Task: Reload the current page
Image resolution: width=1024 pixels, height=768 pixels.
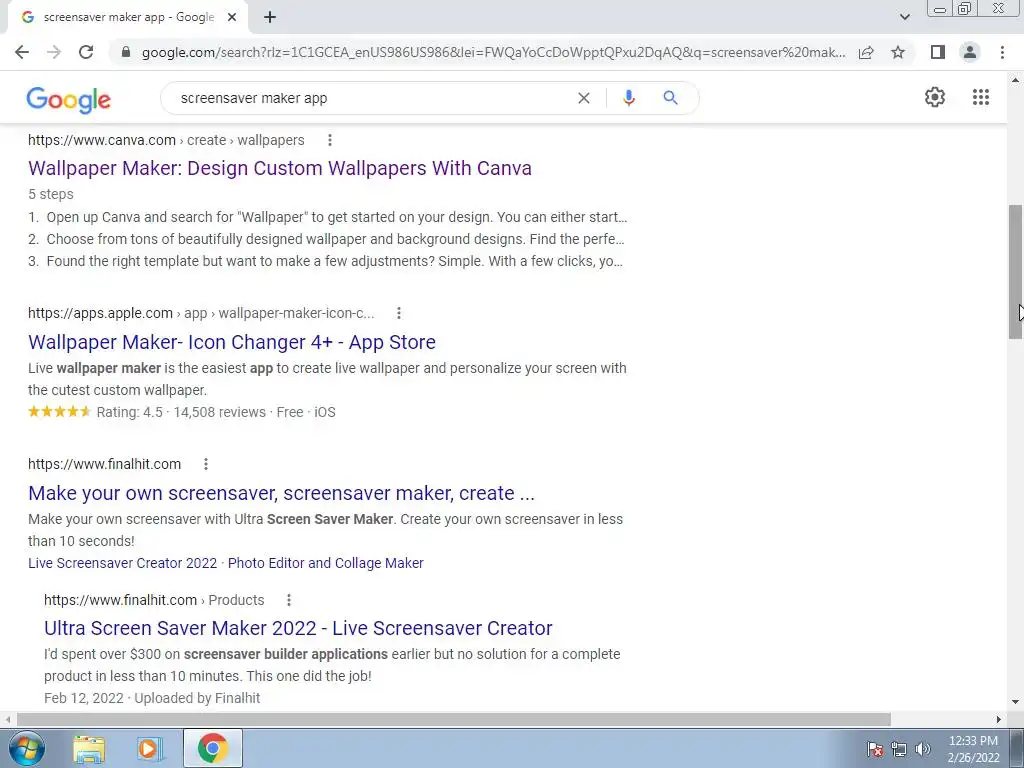Action: [x=86, y=52]
